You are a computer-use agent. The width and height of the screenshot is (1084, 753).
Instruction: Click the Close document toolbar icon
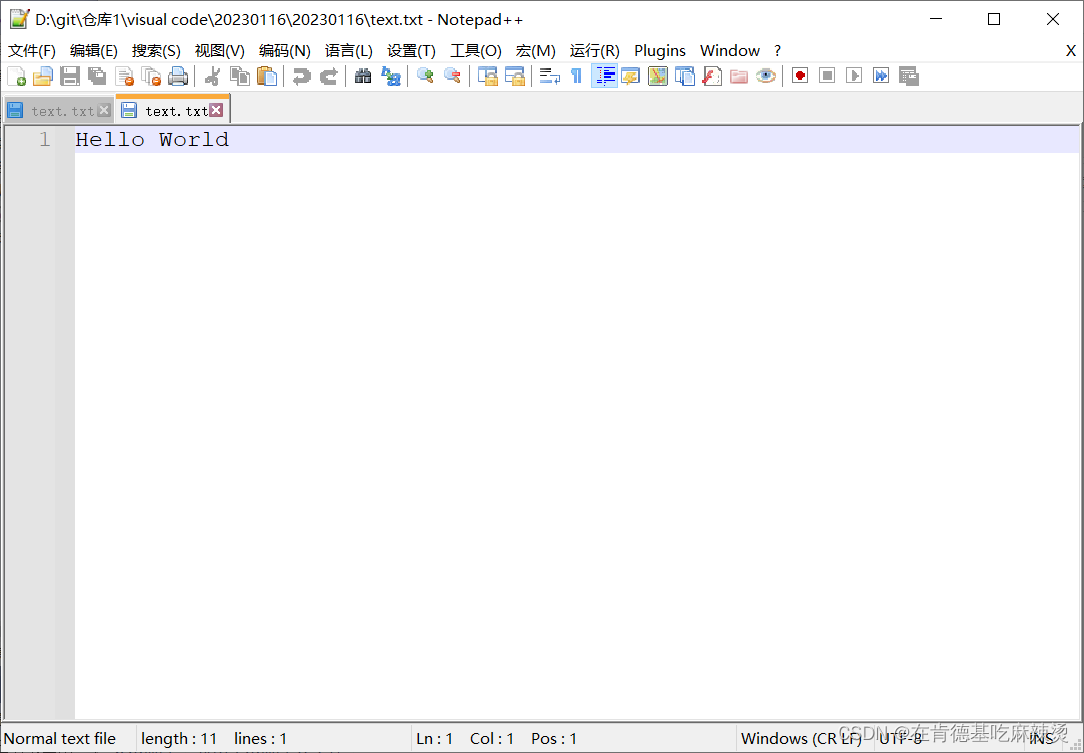[124, 75]
